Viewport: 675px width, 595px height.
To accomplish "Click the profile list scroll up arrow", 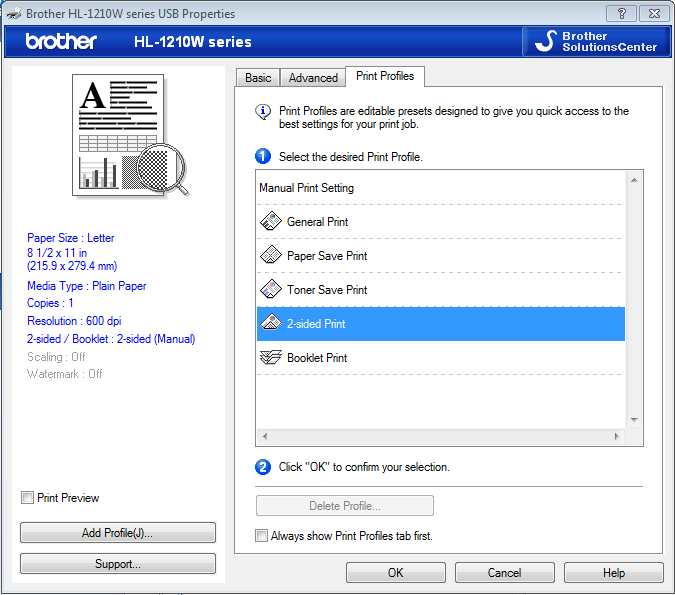I will coord(634,180).
